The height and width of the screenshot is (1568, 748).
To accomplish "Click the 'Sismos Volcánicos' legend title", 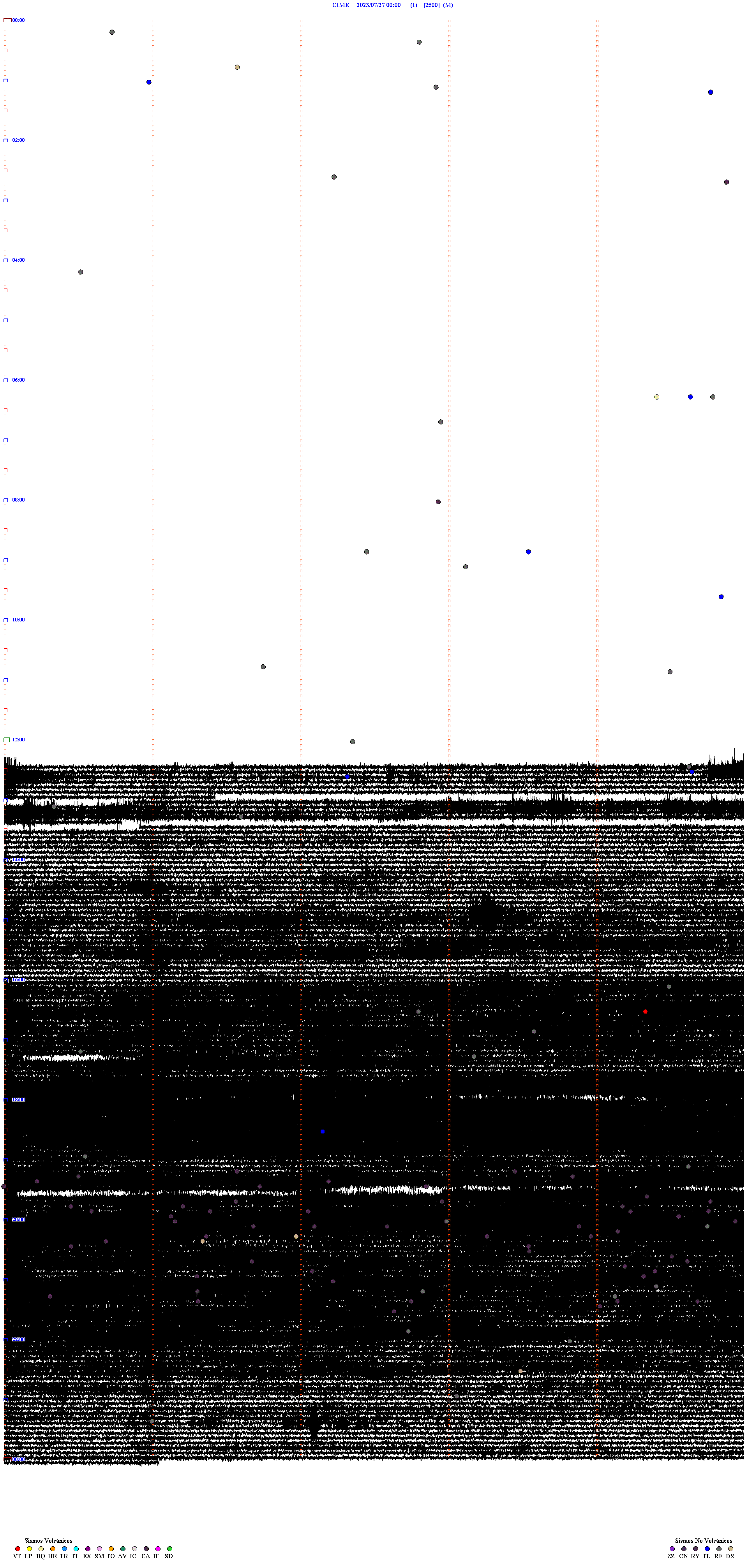I will (48, 1541).
